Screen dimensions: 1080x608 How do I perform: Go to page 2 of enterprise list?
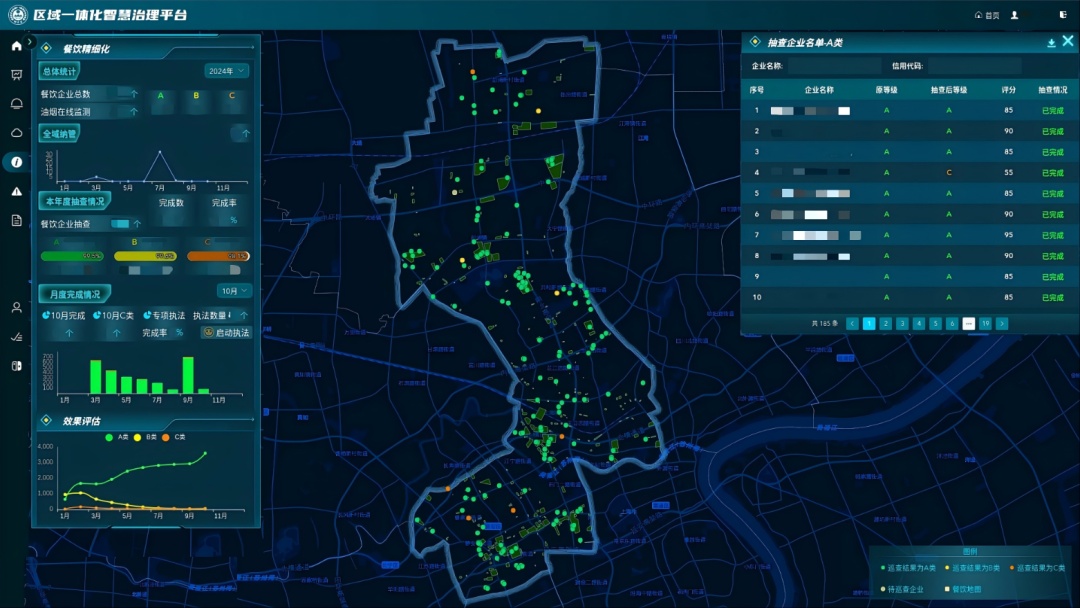[x=886, y=324]
